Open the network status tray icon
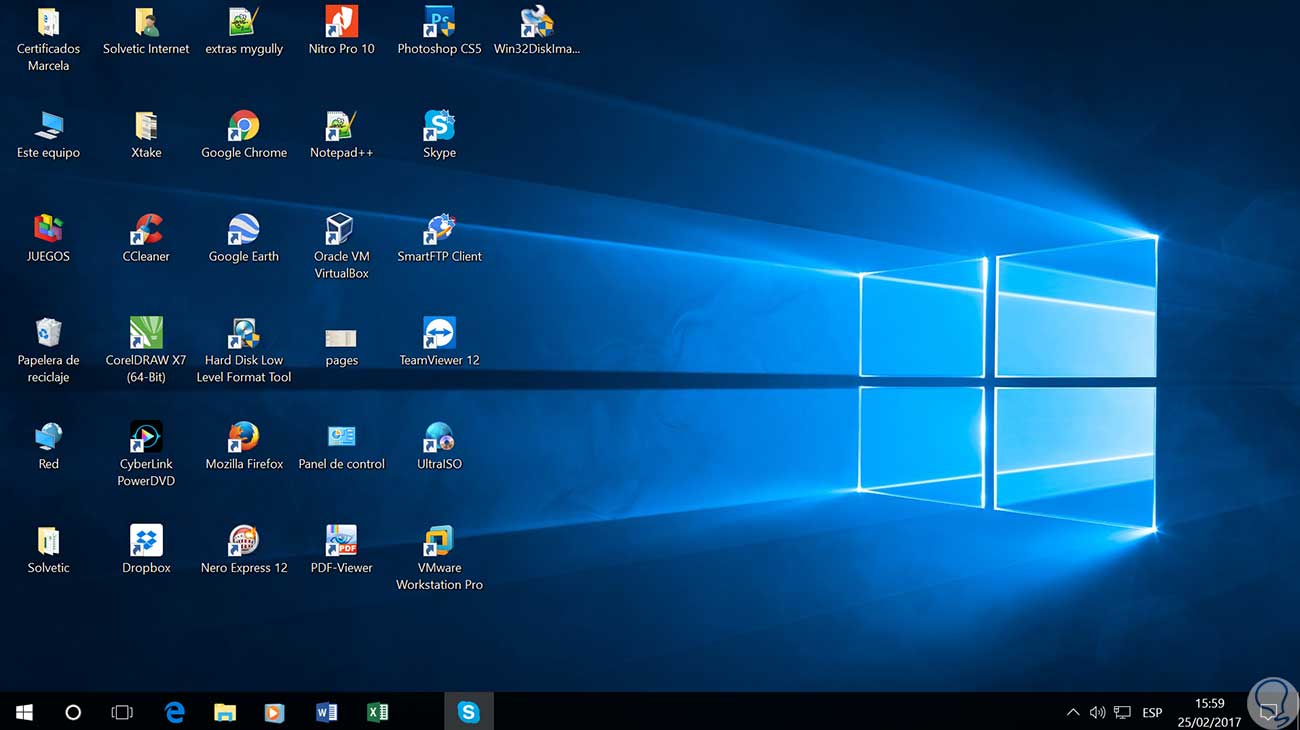Viewport: 1300px width, 730px height. click(1122, 713)
